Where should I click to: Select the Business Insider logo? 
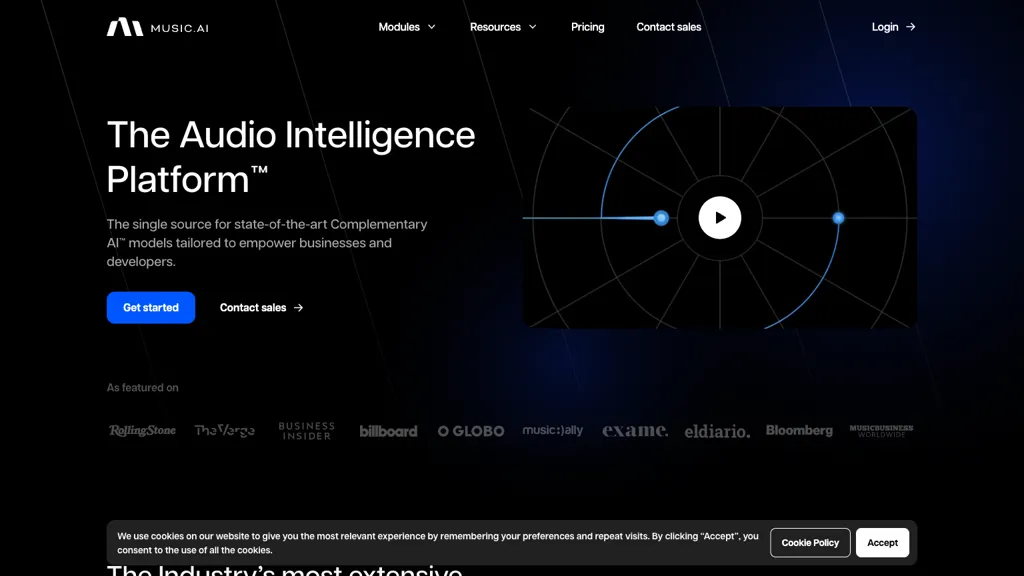(306, 430)
